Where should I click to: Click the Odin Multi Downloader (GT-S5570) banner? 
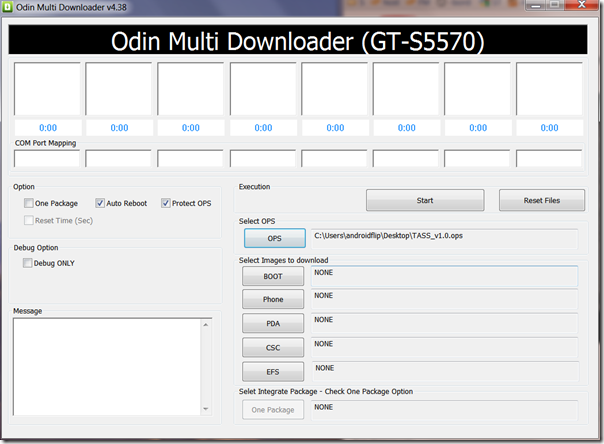point(298,40)
